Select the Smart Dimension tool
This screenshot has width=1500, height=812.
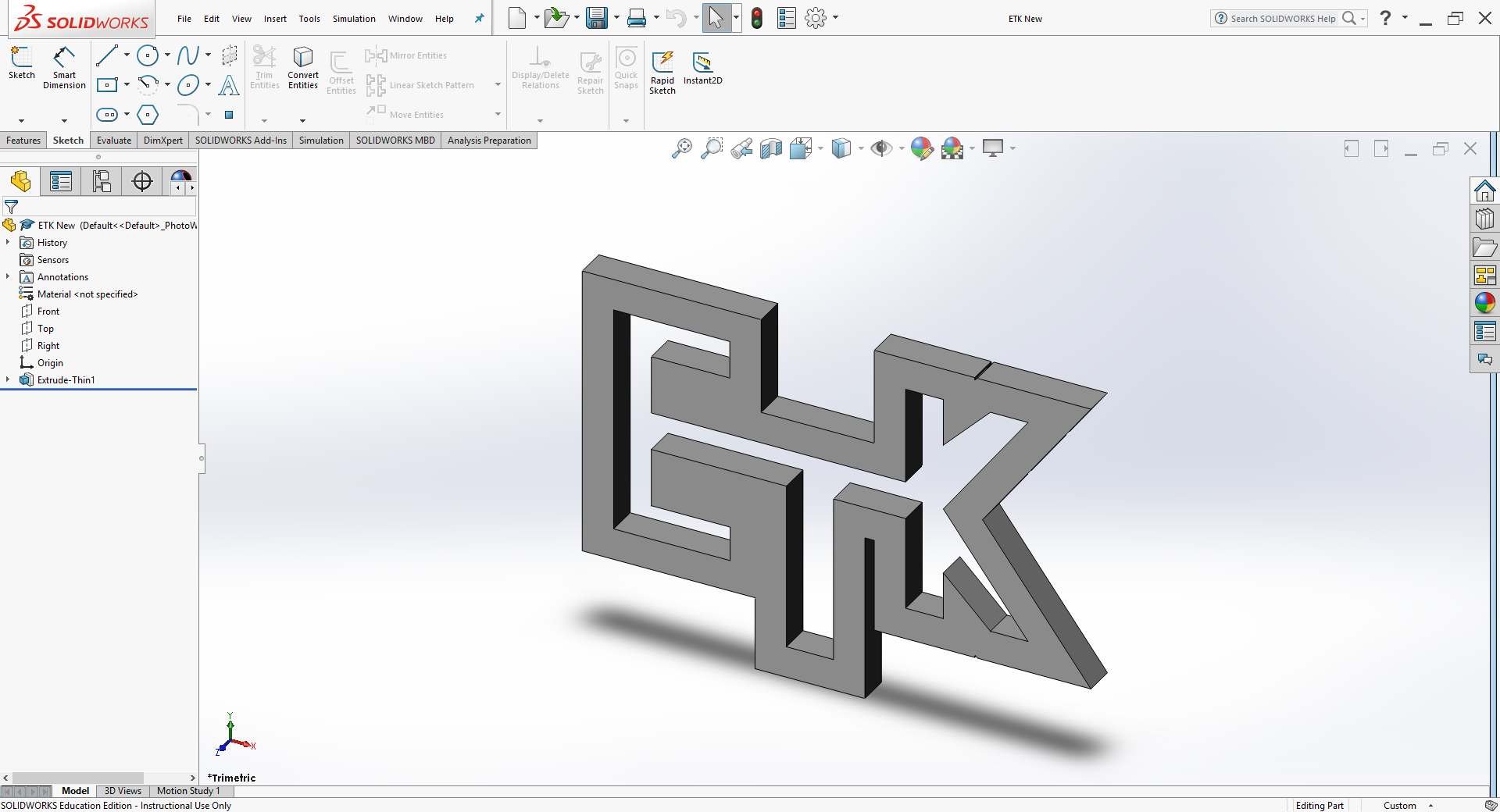pos(64,67)
